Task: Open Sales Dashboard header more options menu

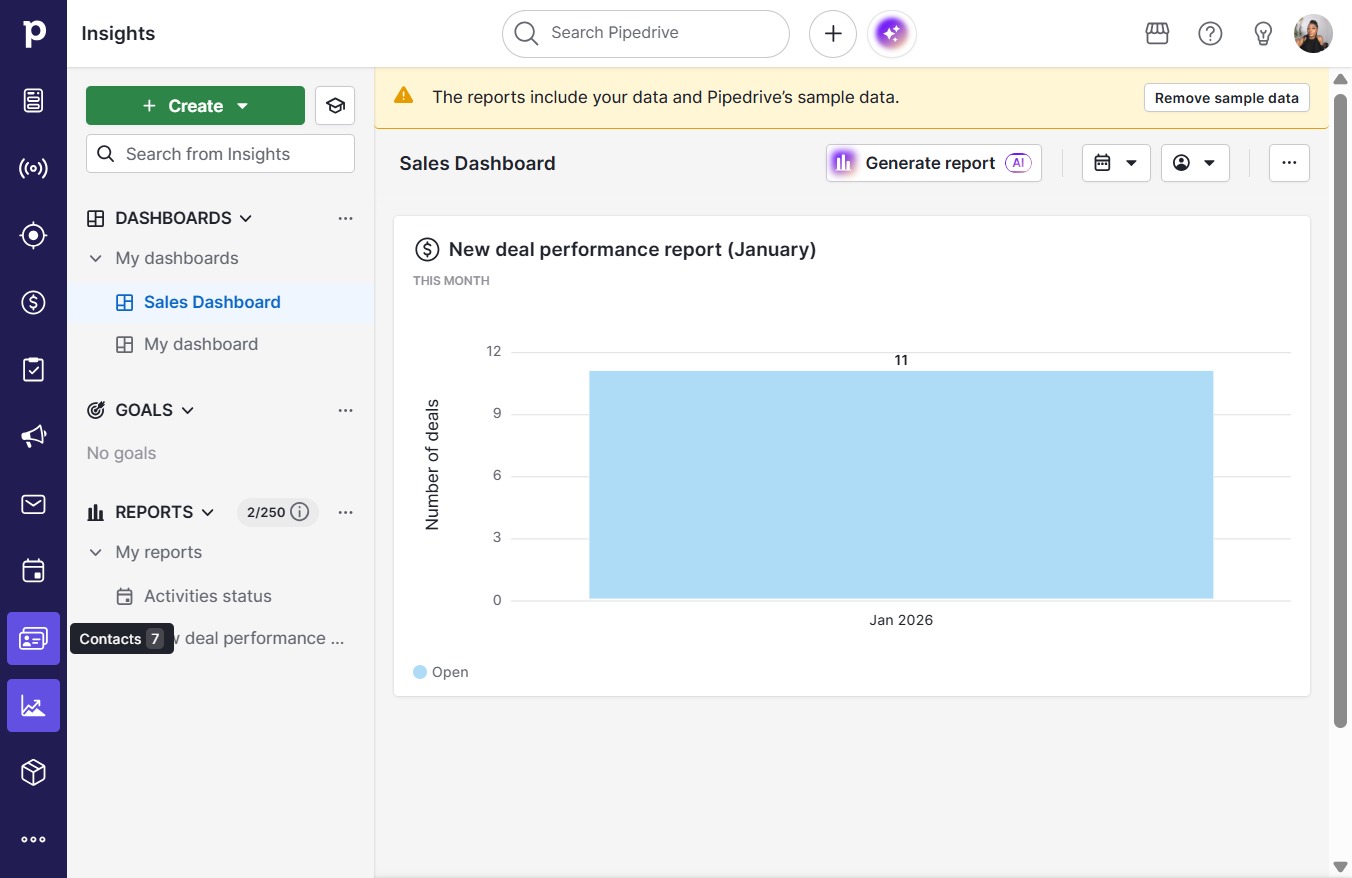Action: click(x=1289, y=163)
